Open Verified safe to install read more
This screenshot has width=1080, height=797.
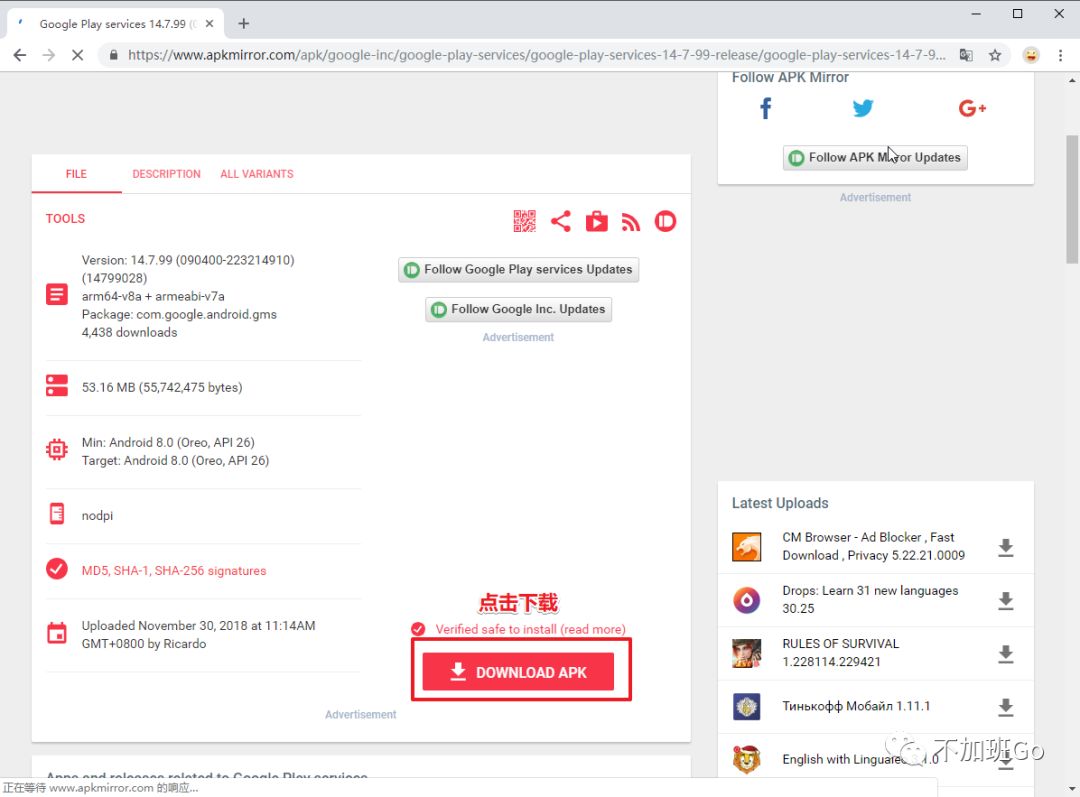click(530, 629)
